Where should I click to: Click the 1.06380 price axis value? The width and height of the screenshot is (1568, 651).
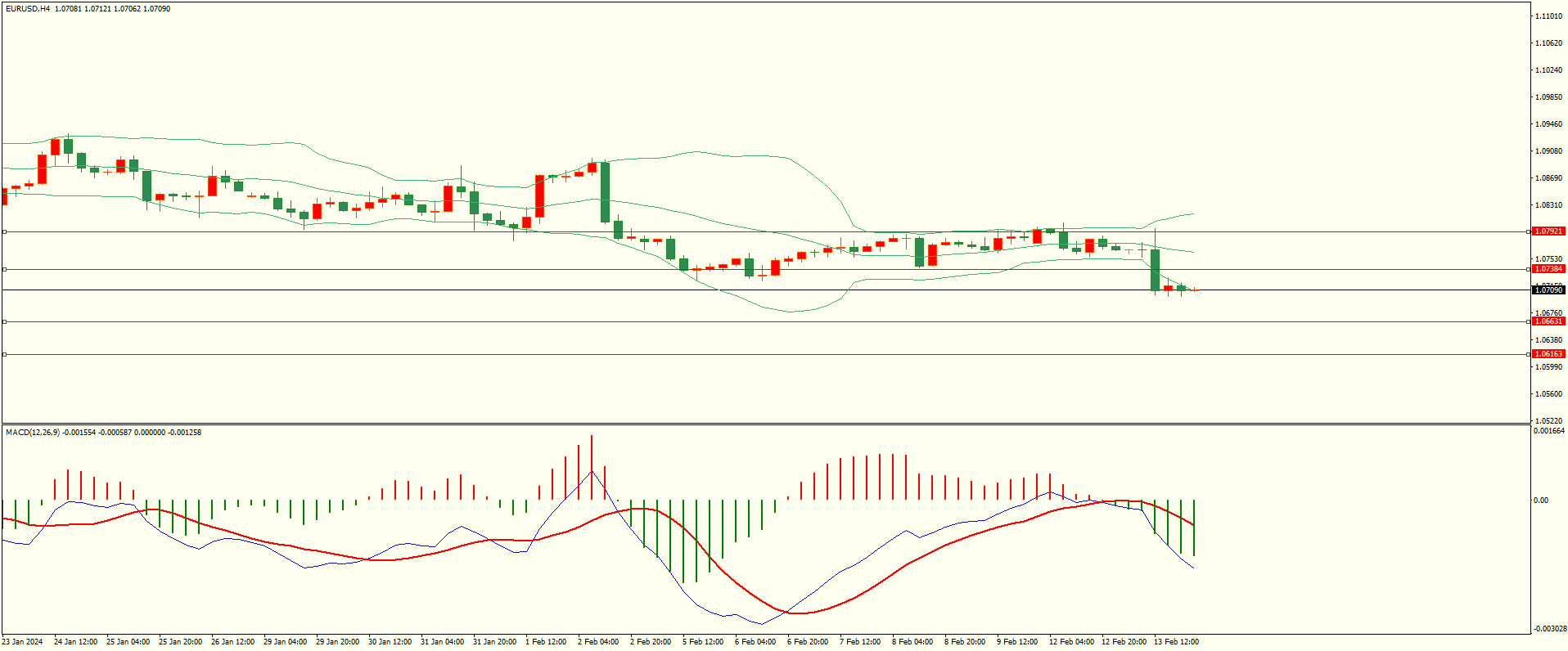(x=1549, y=340)
